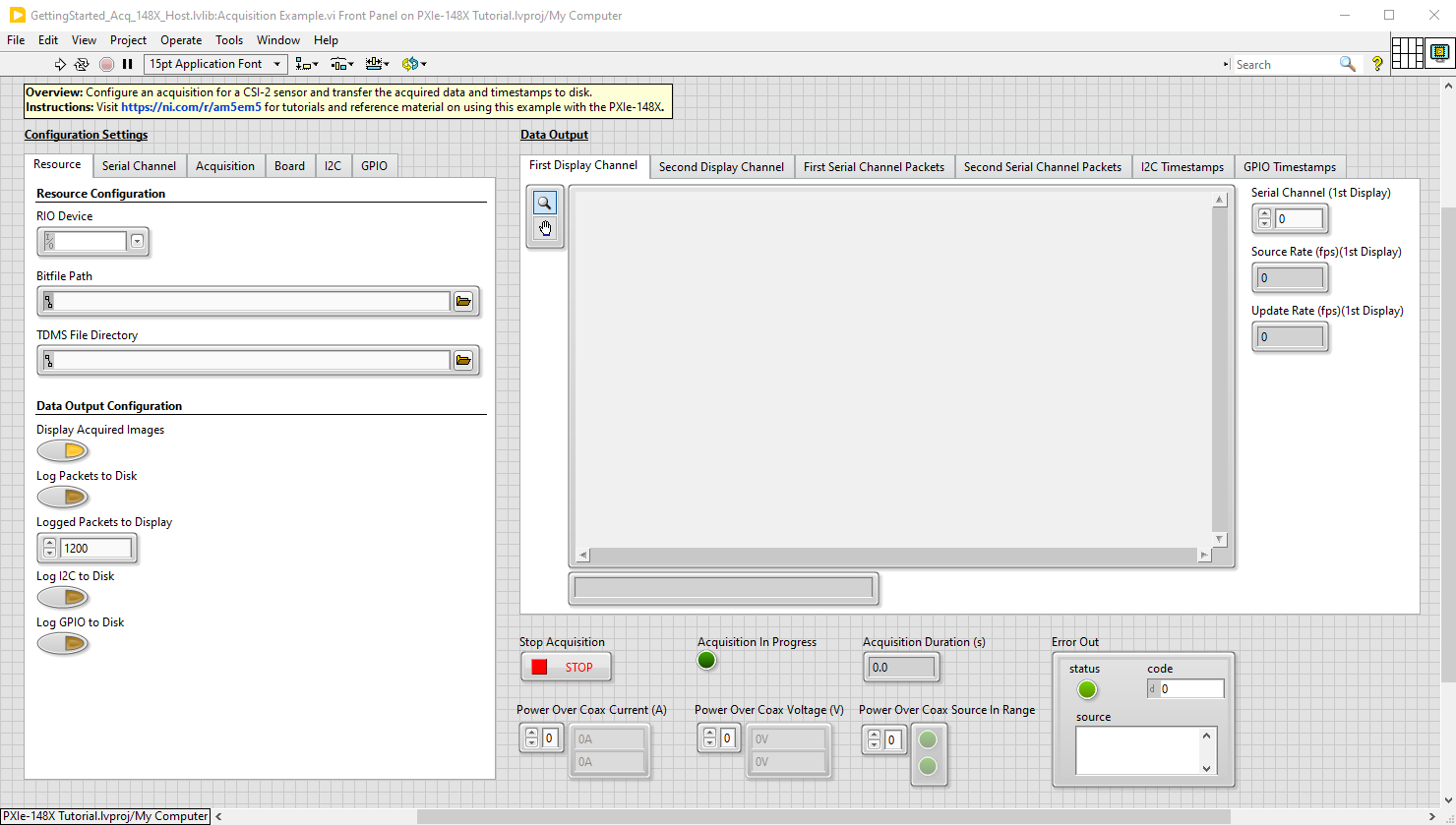Click Power Over Coax Voltage index stepper
The height and width of the screenshot is (825, 1456).
709,737
